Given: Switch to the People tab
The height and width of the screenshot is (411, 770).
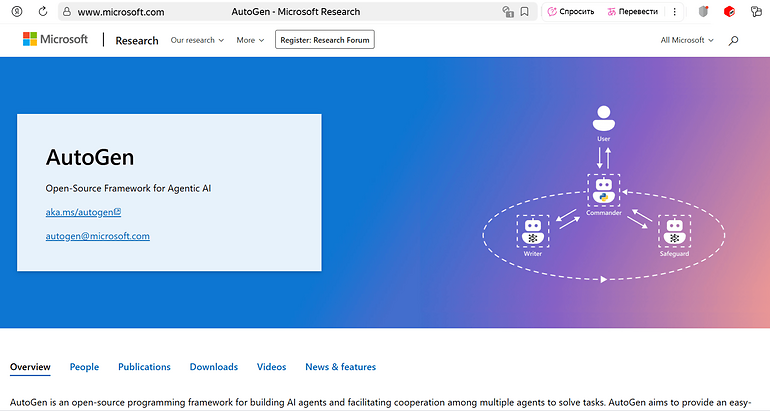Looking at the screenshot, I should 84,367.
